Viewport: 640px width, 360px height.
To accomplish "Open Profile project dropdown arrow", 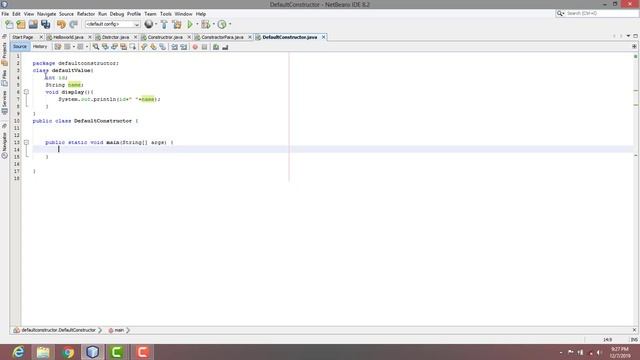I will tap(230, 24).
